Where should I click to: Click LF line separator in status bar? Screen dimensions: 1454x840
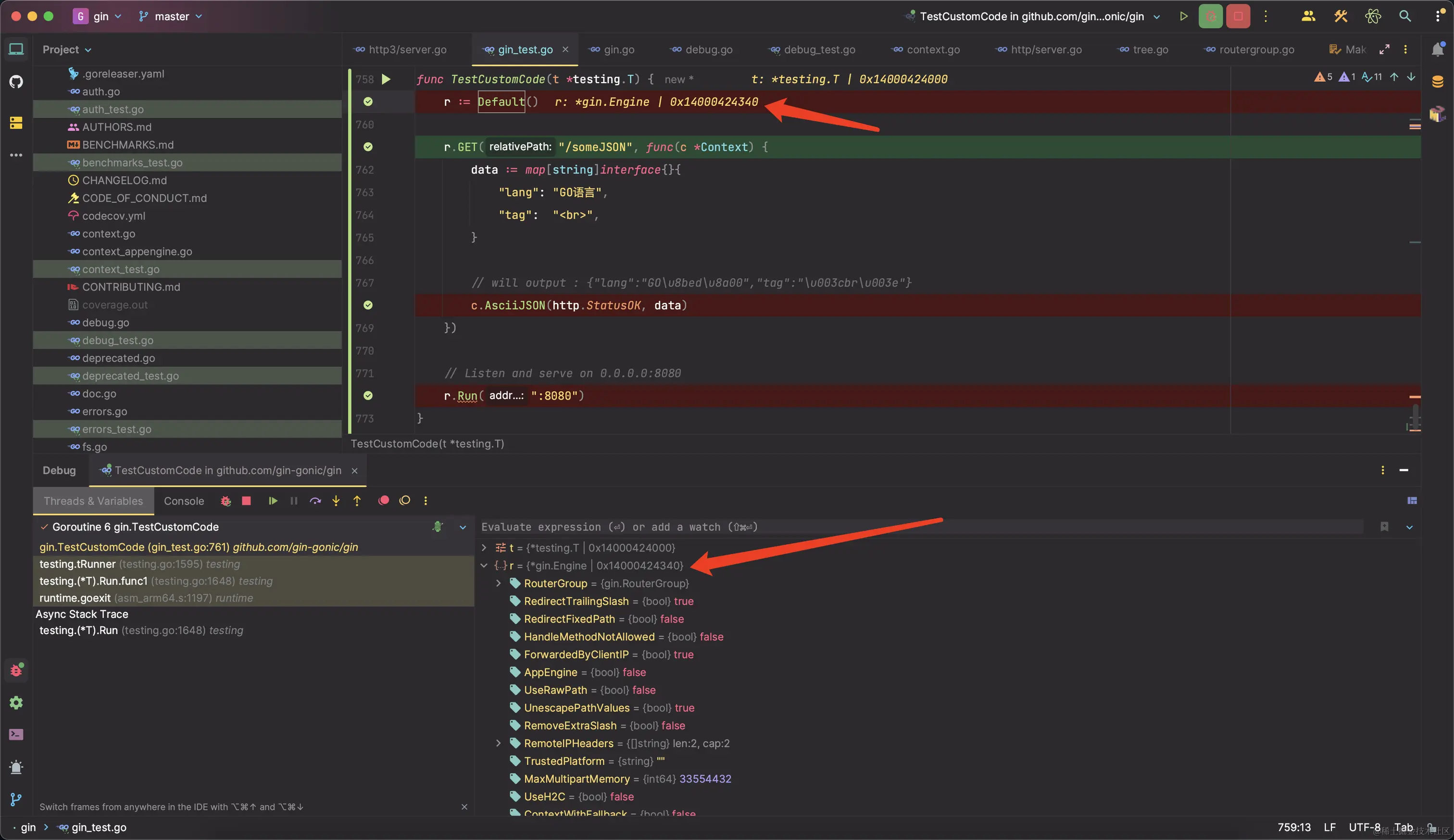coord(1330,827)
